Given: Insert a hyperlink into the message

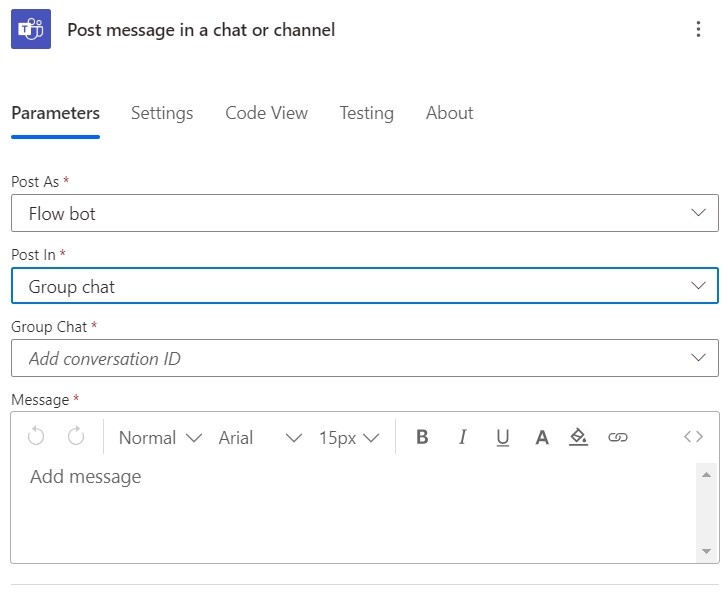Looking at the screenshot, I should point(617,437).
